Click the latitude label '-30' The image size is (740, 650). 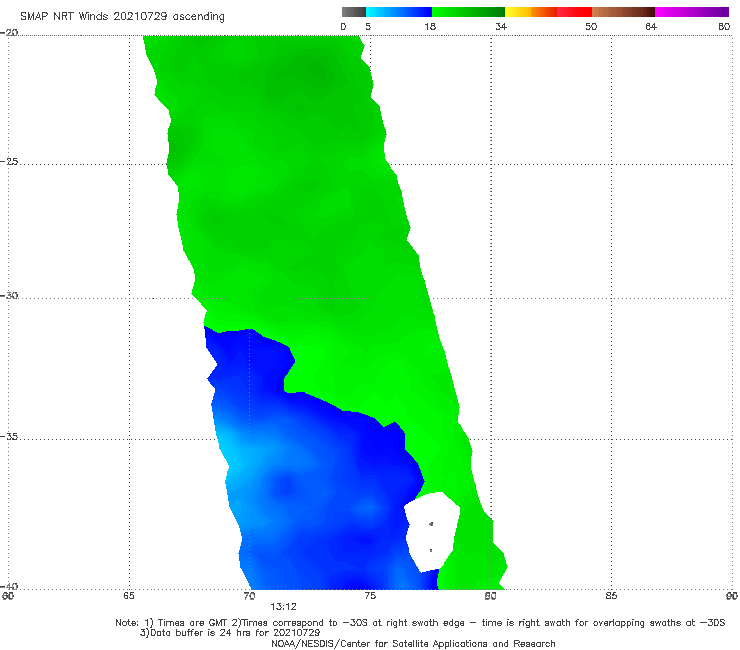(x=9, y=295)
